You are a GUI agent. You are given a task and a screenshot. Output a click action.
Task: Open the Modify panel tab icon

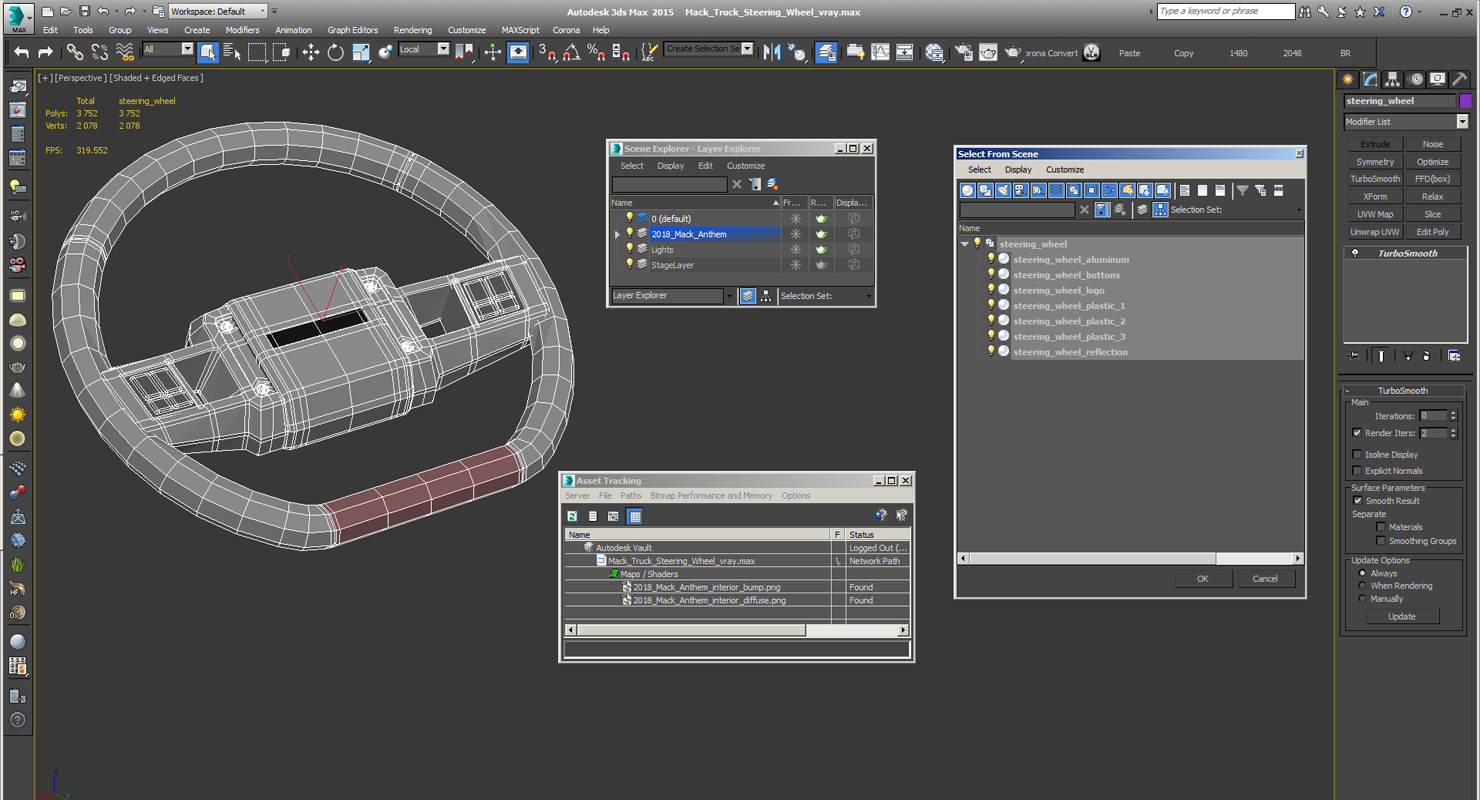pyautogui.click(x=1370, y=79)
